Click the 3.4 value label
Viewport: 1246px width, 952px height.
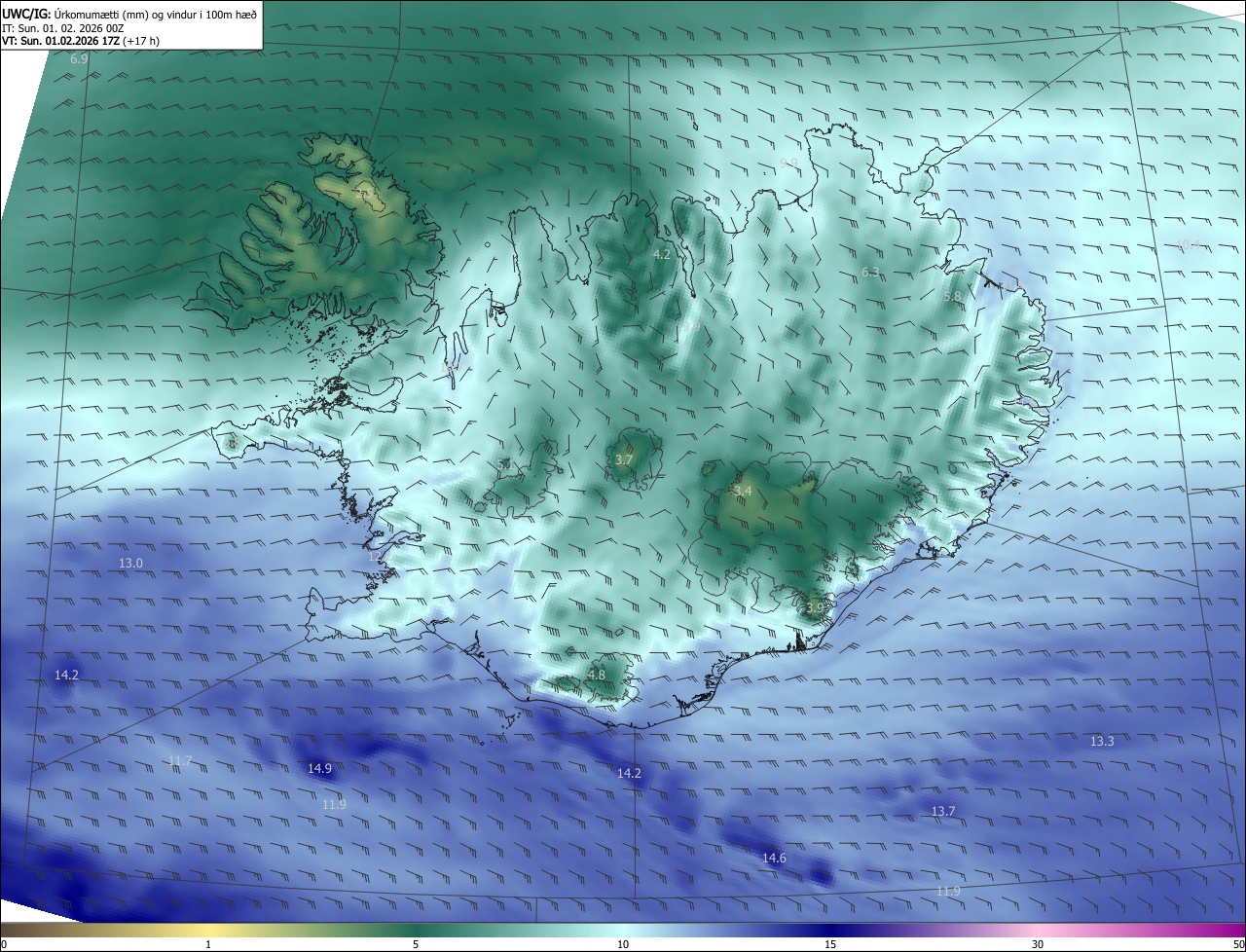(x=743, y=491)
